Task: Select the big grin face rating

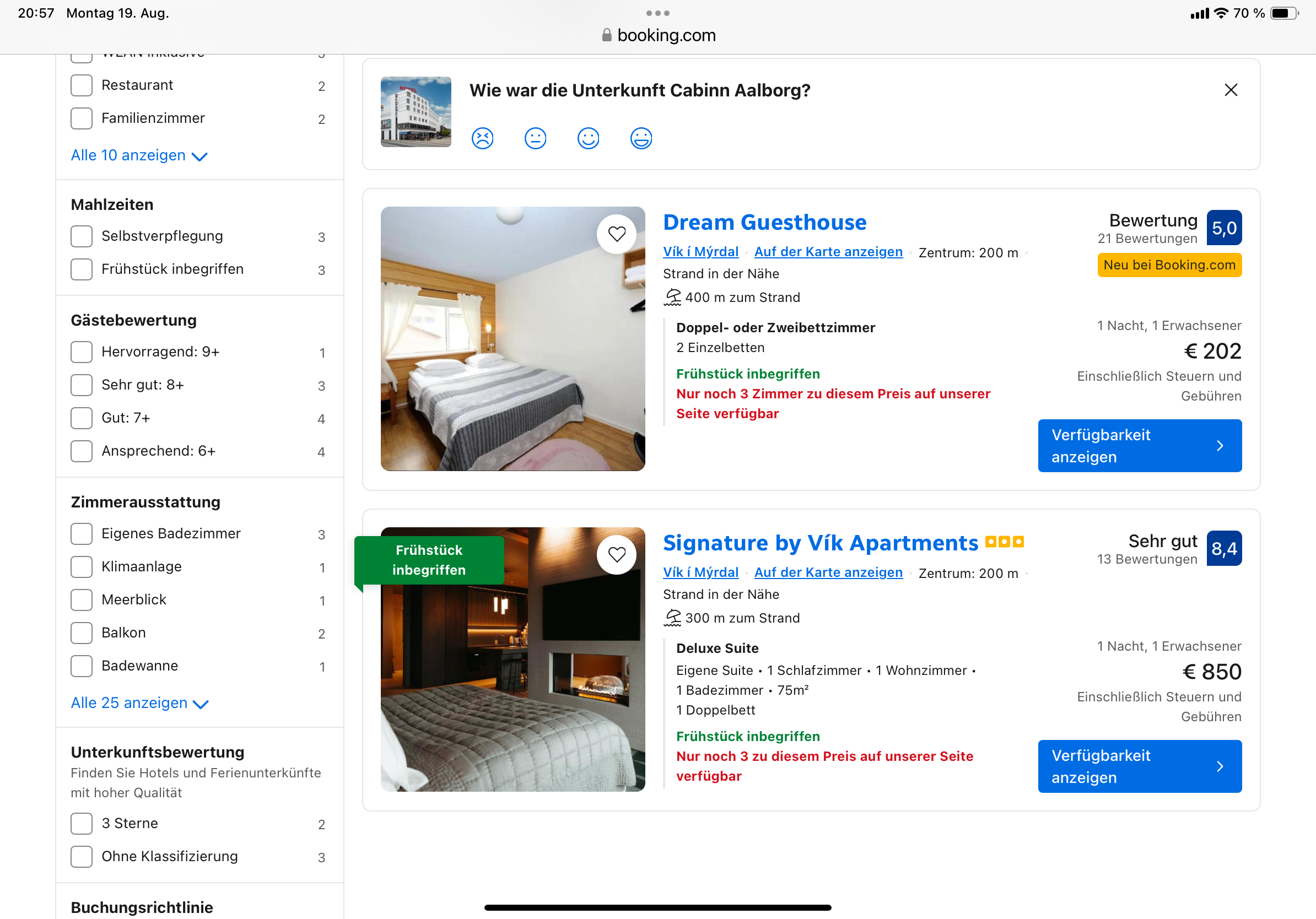Action: click(x=641, y=138)
